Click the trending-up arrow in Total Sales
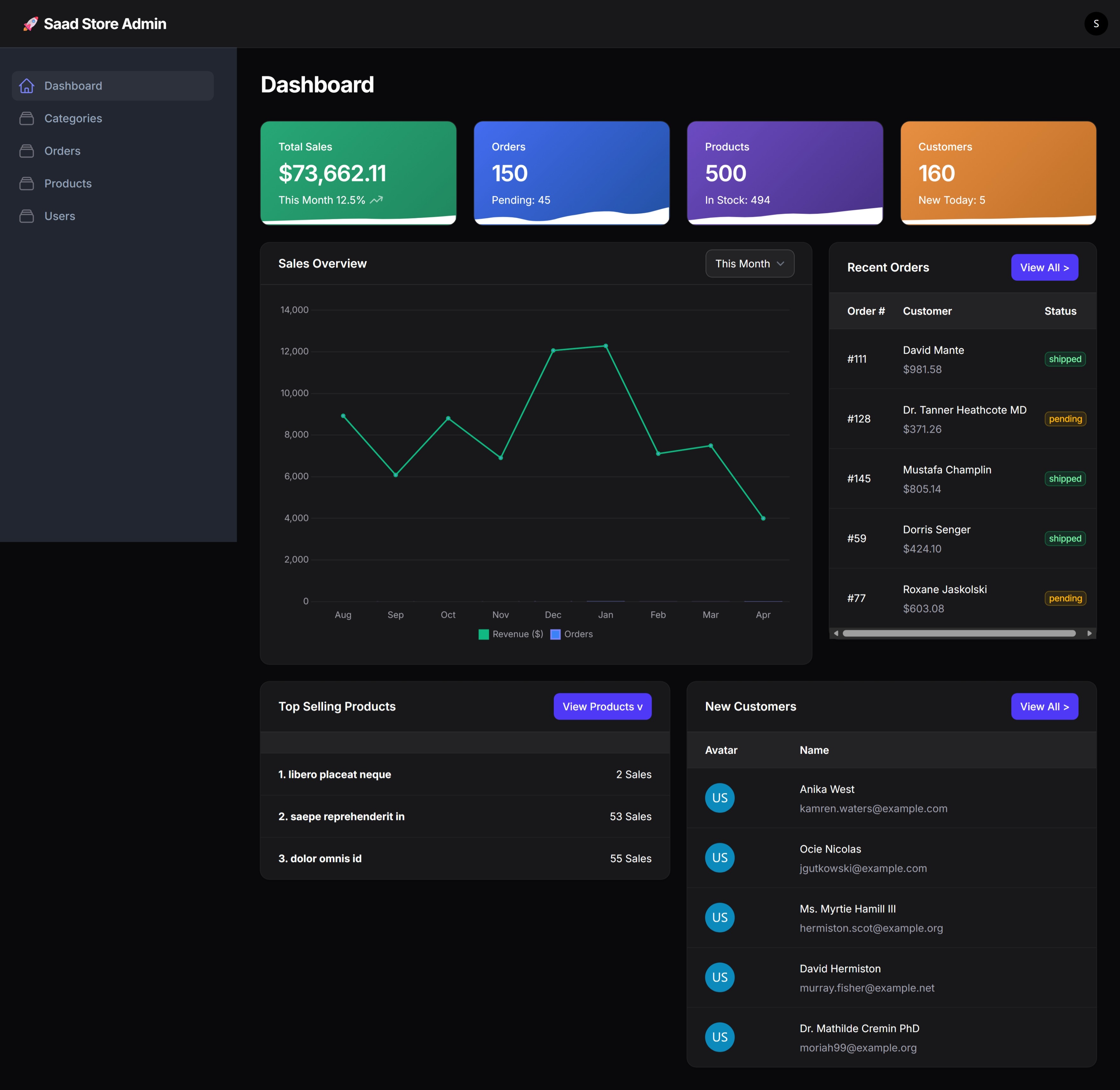The width and height of the screenshot is (1120, 1090). tap(376, 200)
